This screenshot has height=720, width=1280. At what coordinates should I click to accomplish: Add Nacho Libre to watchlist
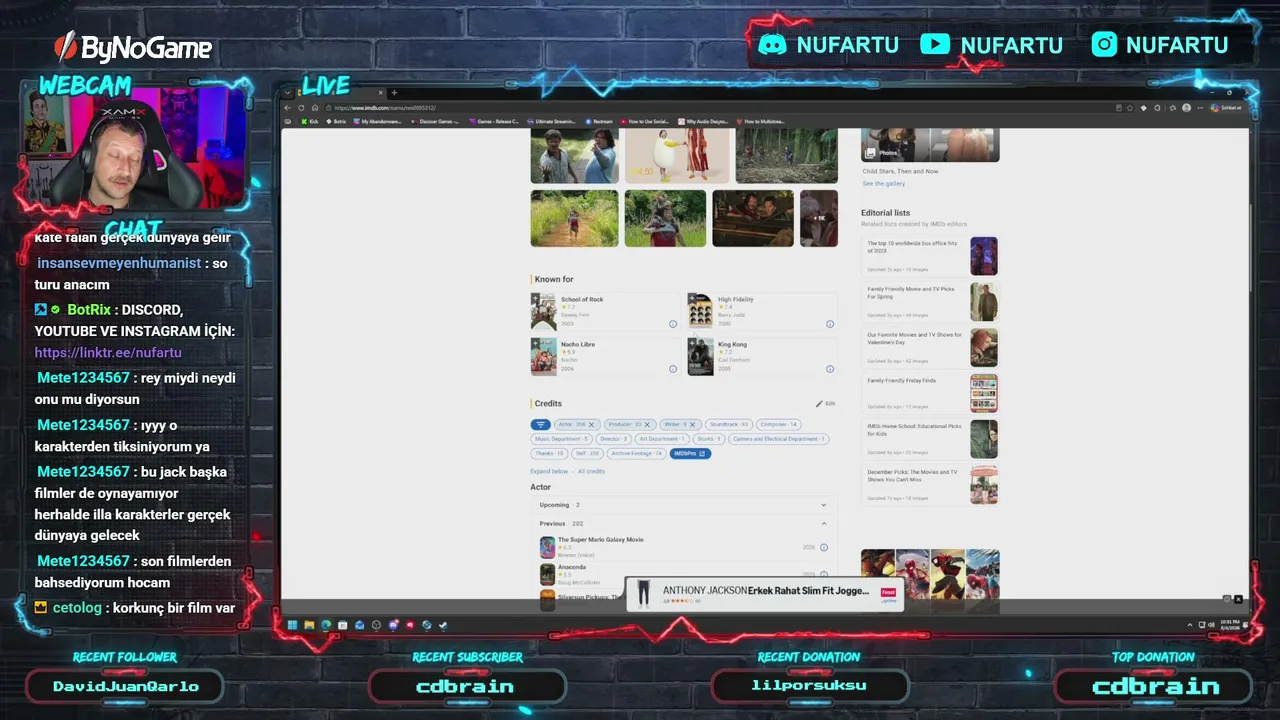534,343
